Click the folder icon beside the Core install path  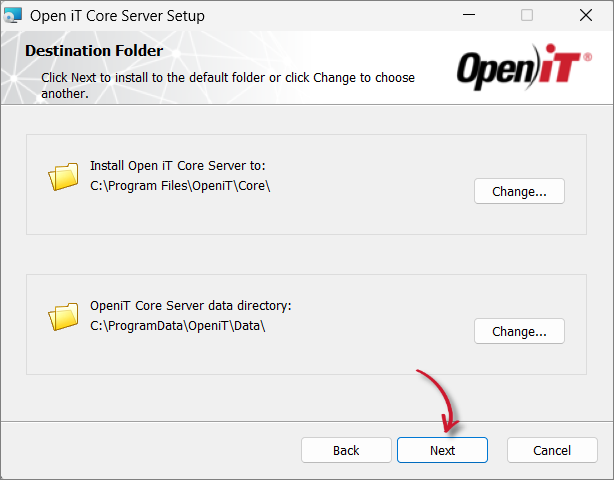63,177
